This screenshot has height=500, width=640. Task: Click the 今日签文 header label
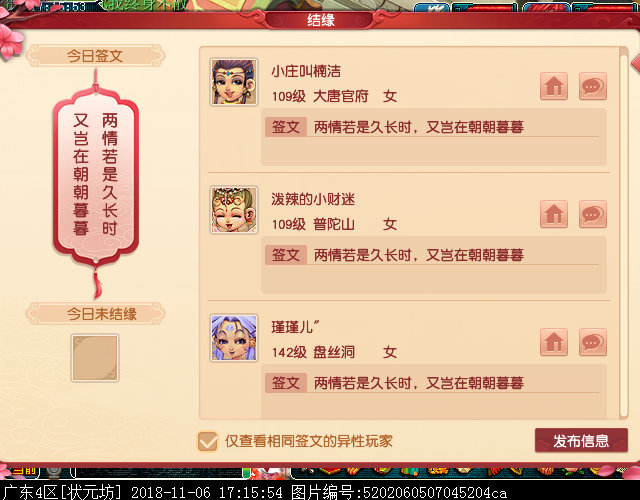pyautogui.click(x=95, y=56)
